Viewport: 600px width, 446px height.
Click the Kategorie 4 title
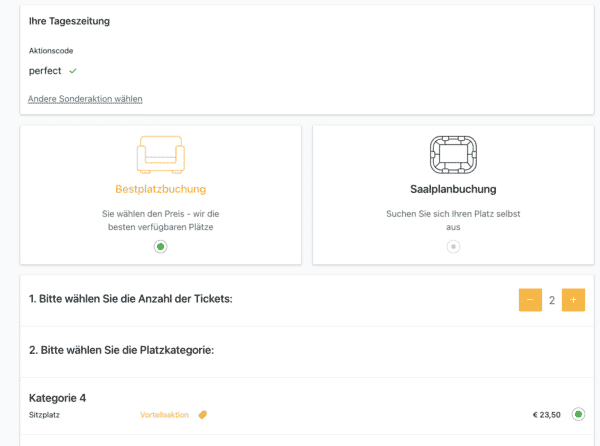57,398
